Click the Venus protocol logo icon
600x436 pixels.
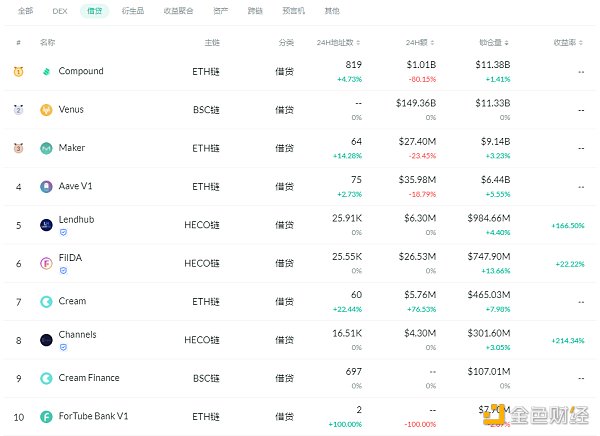point(46,110)
